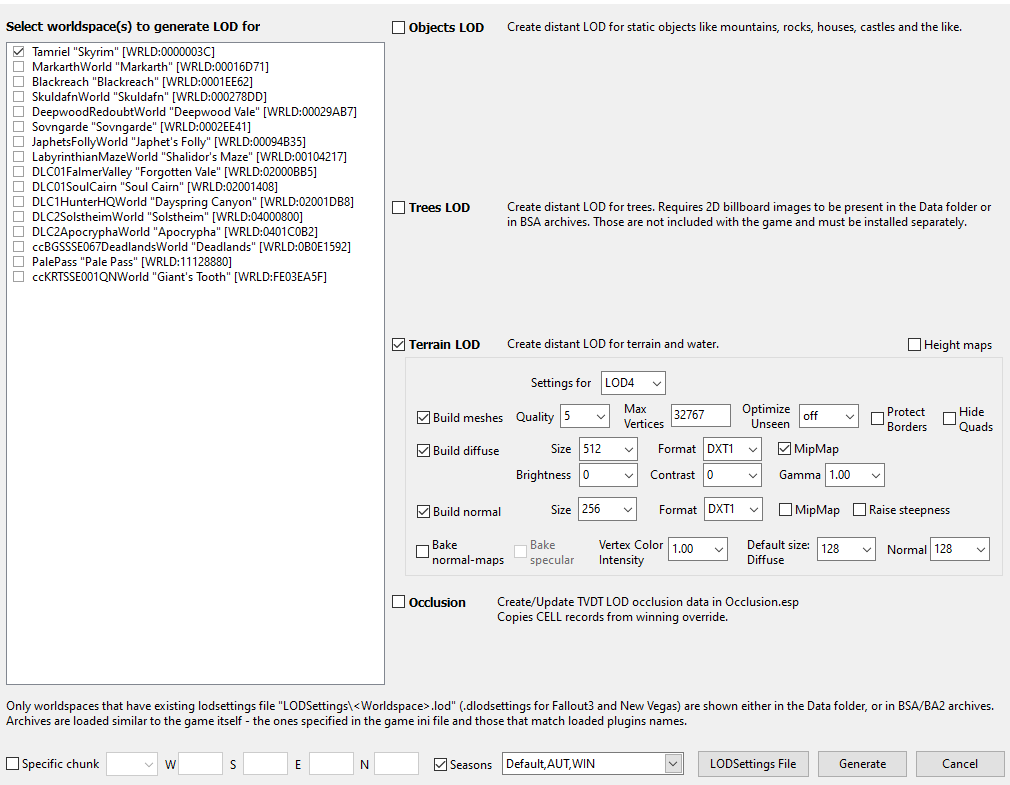Uncheck the Seasons checkbox

coord(441,764)
